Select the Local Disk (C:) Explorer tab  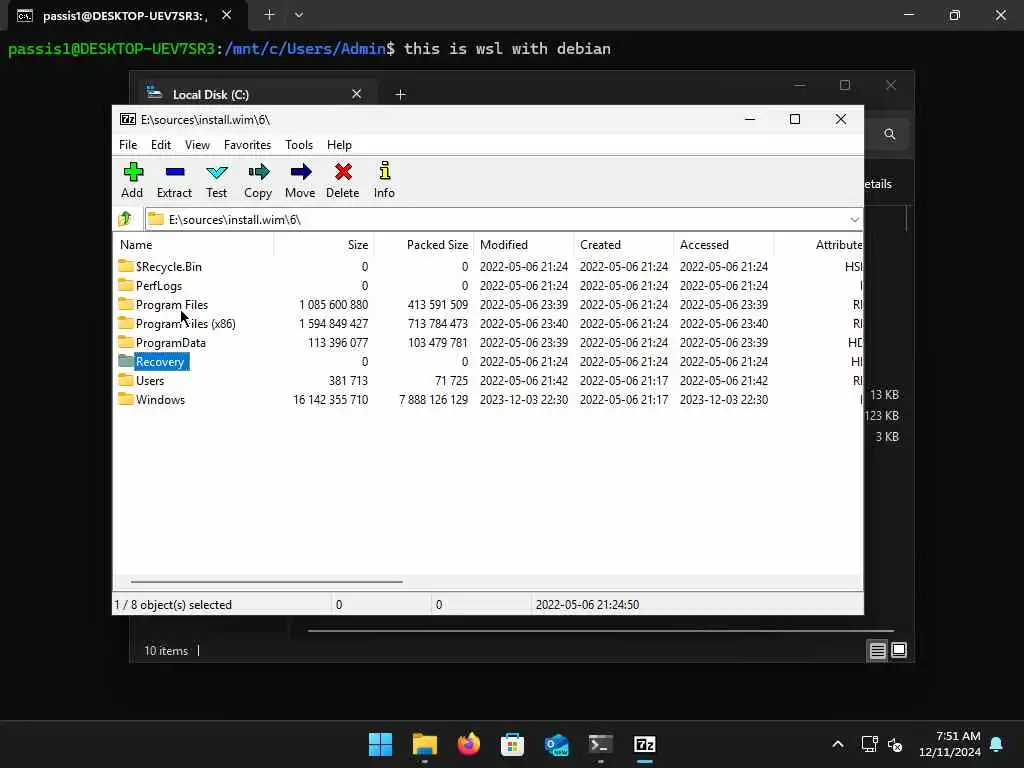255,94
